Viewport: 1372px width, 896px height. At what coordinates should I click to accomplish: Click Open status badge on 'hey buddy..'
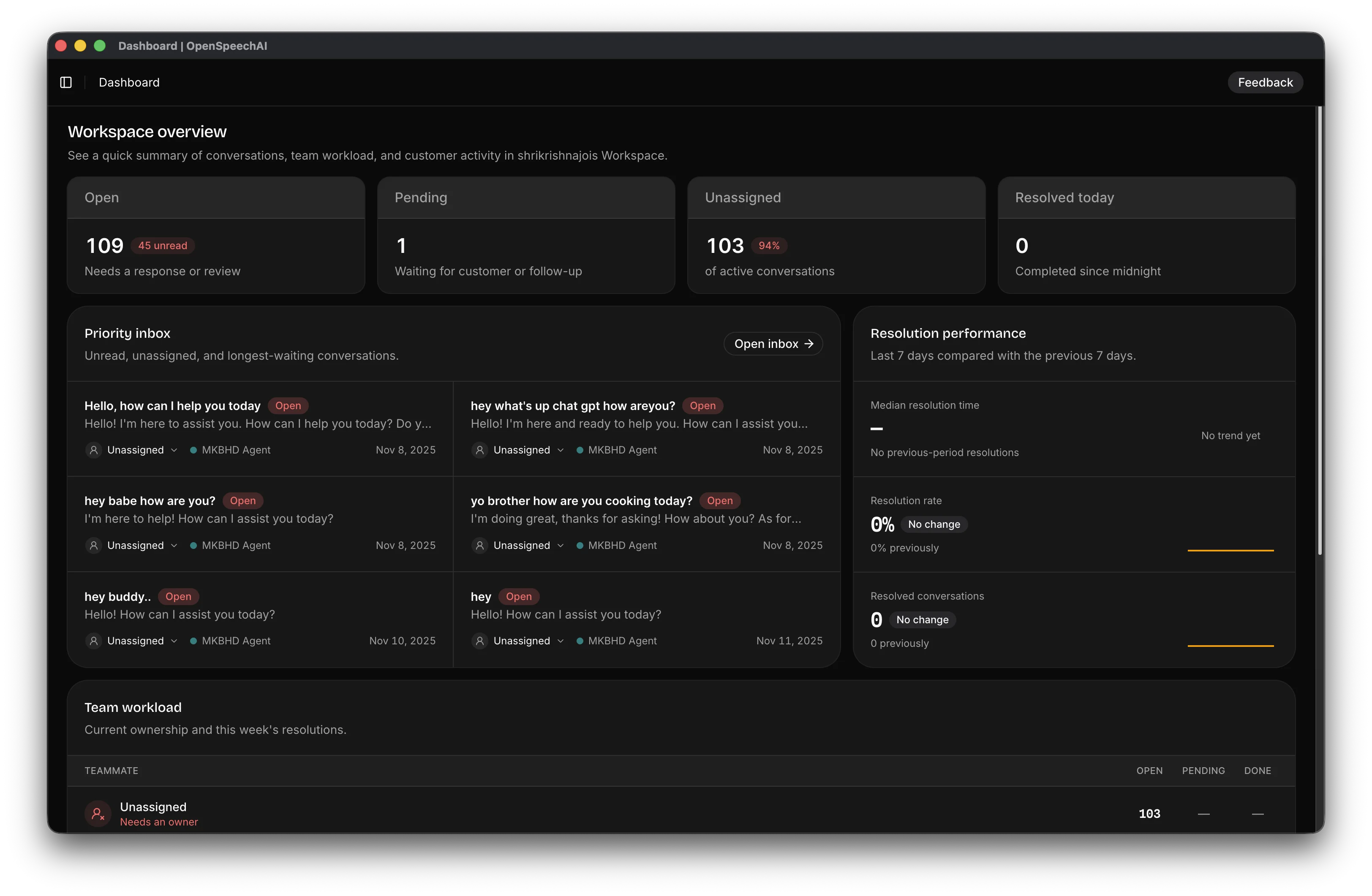pyautogui.click(x=178, y=596)
